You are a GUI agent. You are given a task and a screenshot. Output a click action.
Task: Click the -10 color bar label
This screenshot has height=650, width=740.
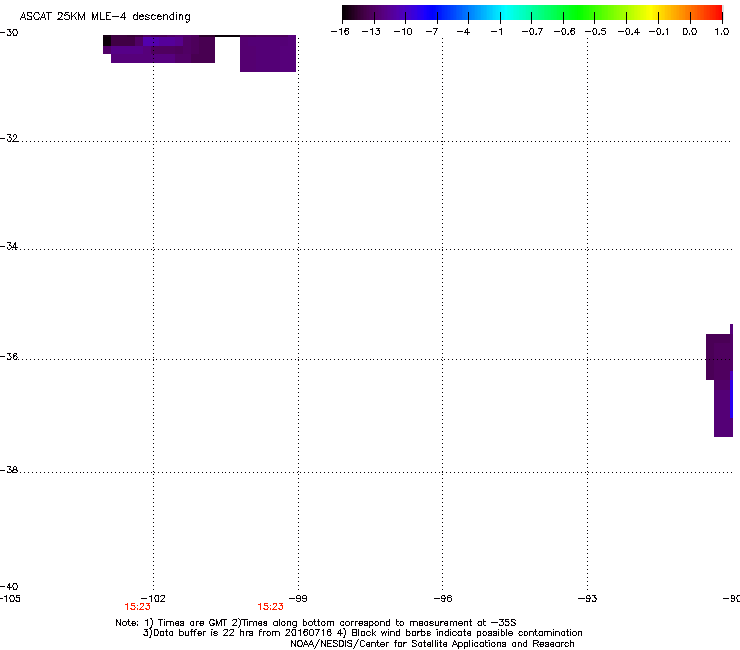click(403, 32)
